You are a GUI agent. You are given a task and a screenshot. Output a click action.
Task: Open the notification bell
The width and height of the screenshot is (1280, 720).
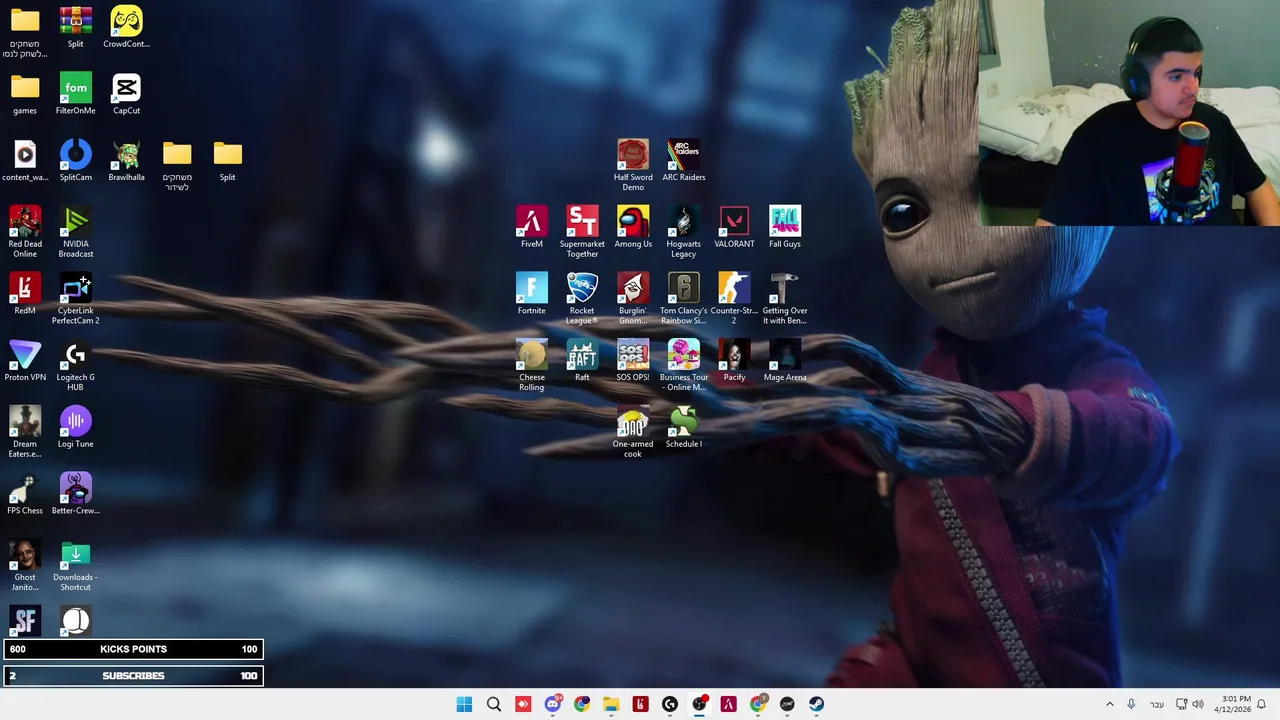point(1262,704)
